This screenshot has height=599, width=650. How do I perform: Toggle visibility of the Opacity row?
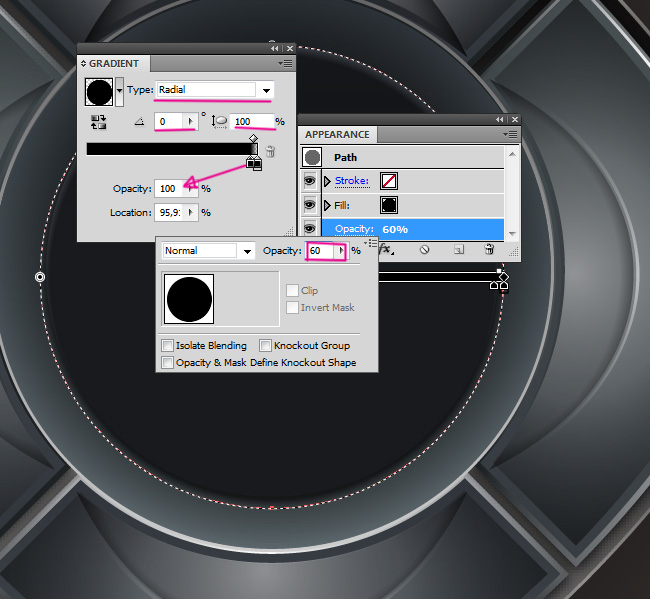[309, 228]
